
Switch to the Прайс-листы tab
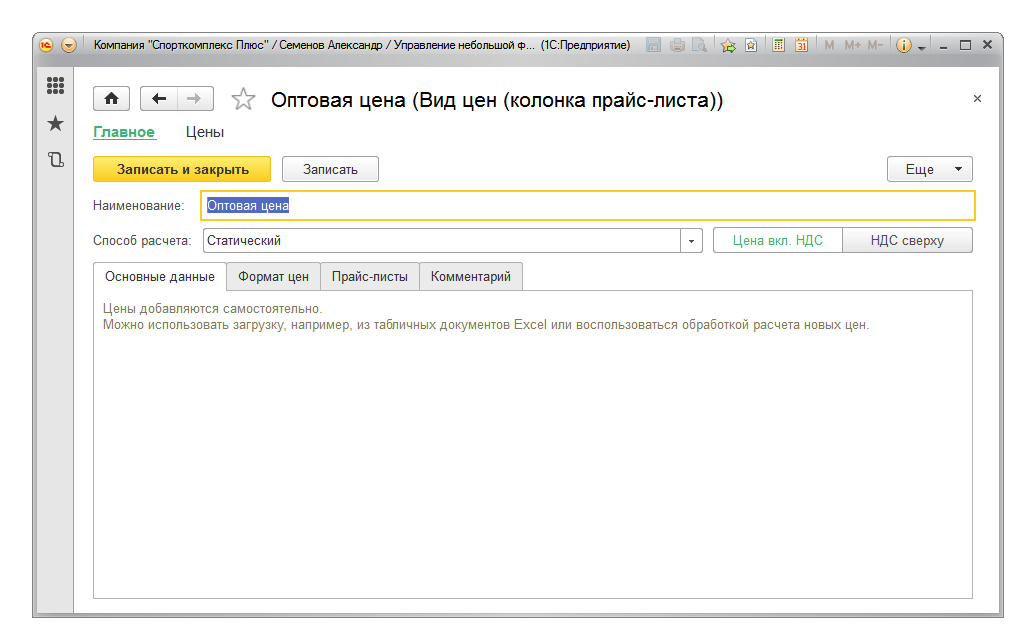coord(370,277)
